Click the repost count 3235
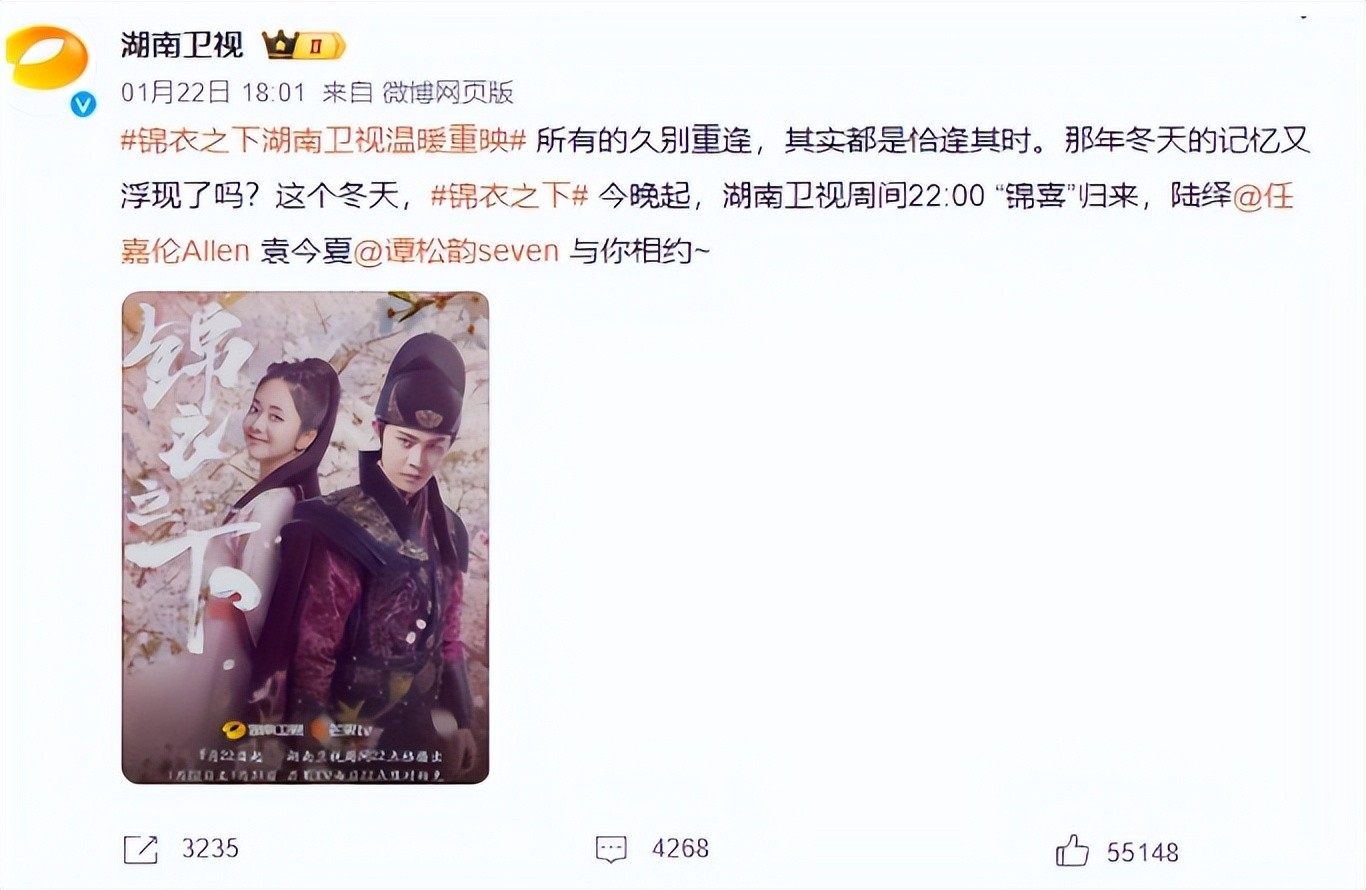The image size is (1366, 890). pos(210,849)
